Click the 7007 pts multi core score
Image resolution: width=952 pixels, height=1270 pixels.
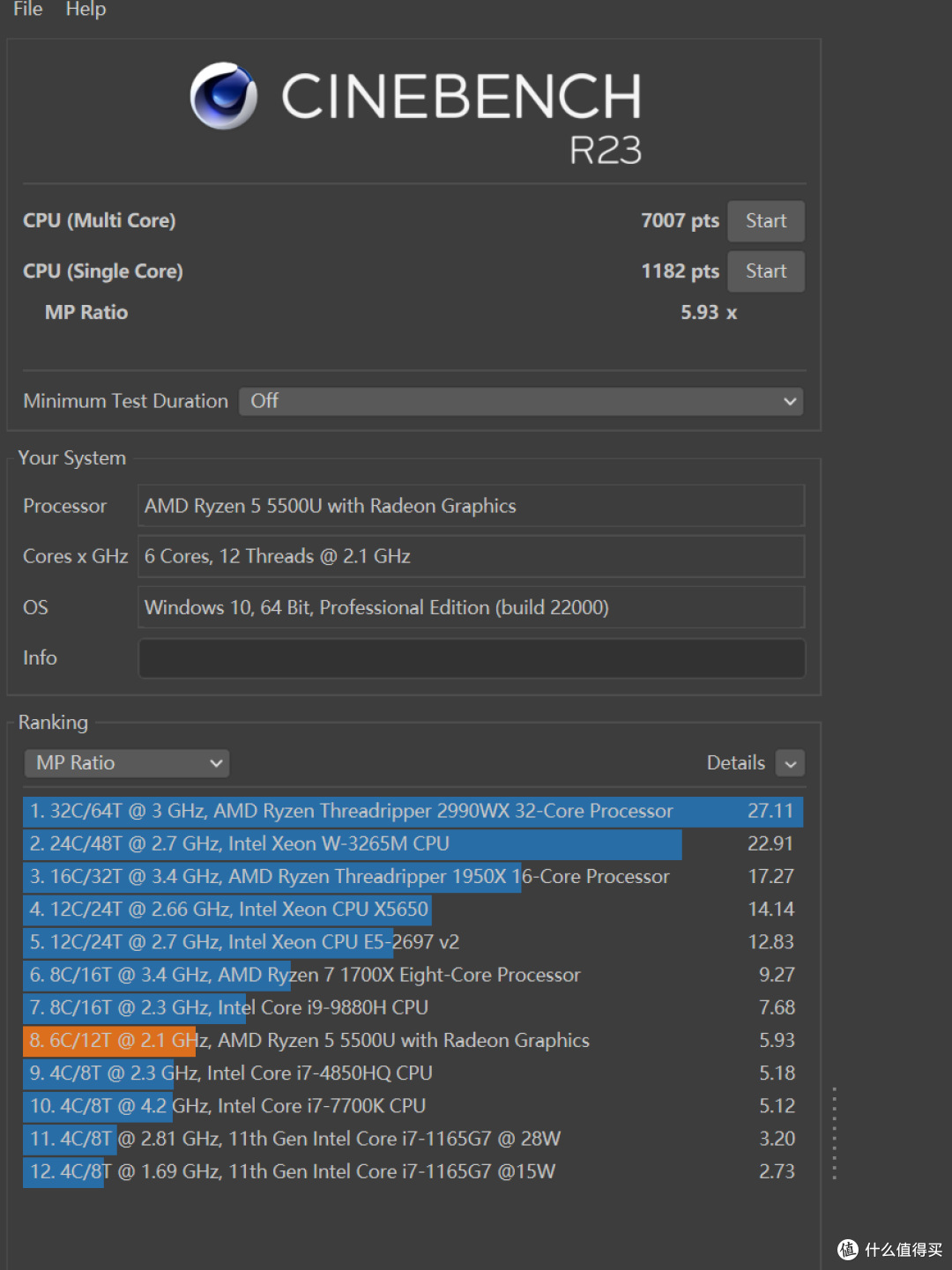680,221
